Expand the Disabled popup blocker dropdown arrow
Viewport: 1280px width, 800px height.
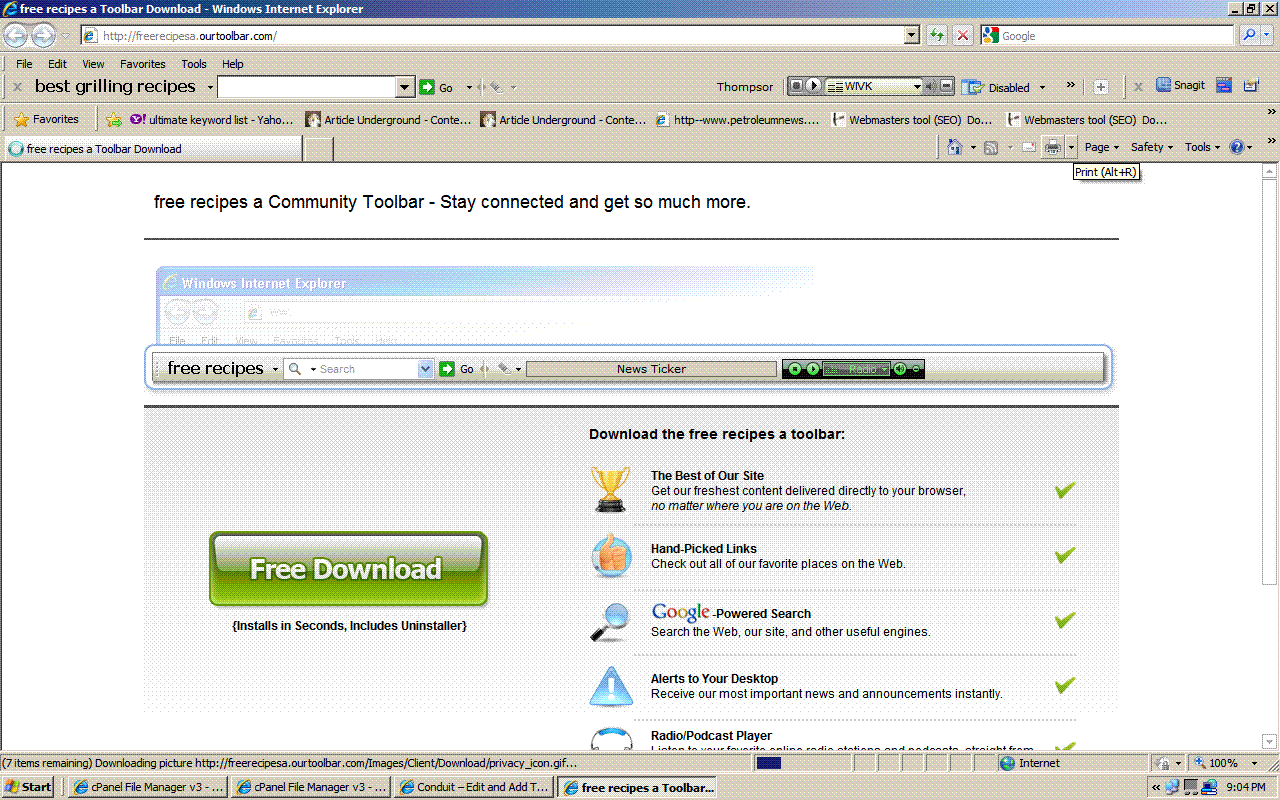[x=1042, y=88]
